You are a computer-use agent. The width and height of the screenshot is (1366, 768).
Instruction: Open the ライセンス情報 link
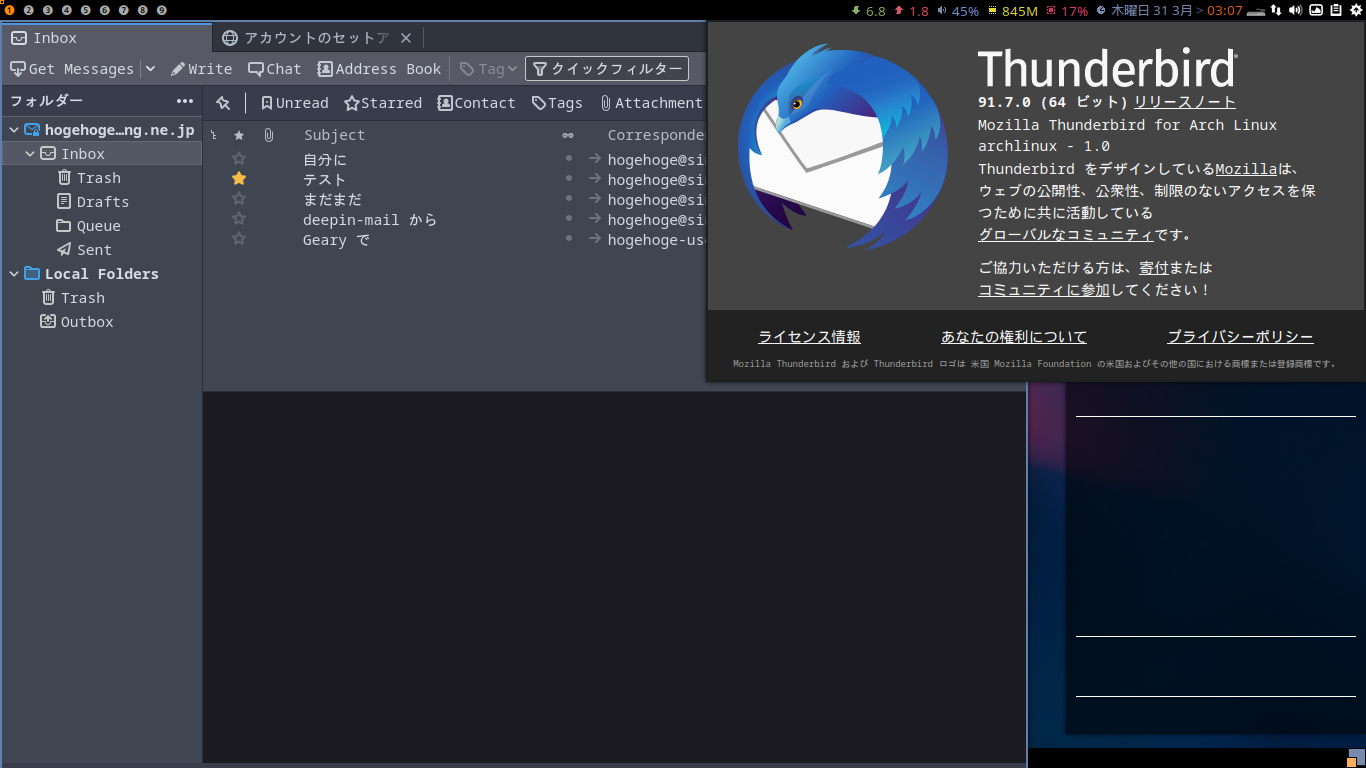point(809,338)
